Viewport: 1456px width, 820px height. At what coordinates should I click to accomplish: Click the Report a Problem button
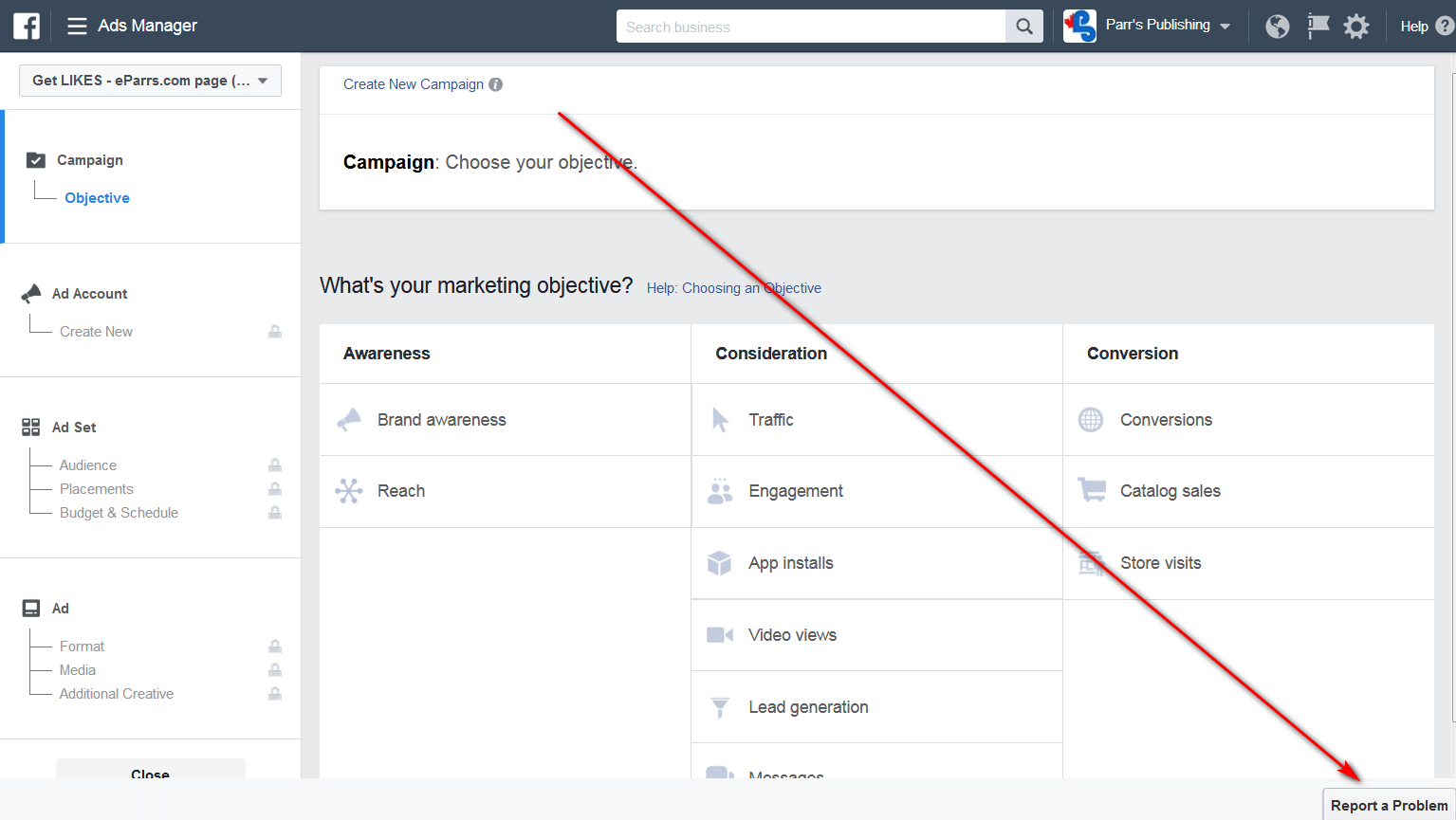click(x=1390, y=805)
